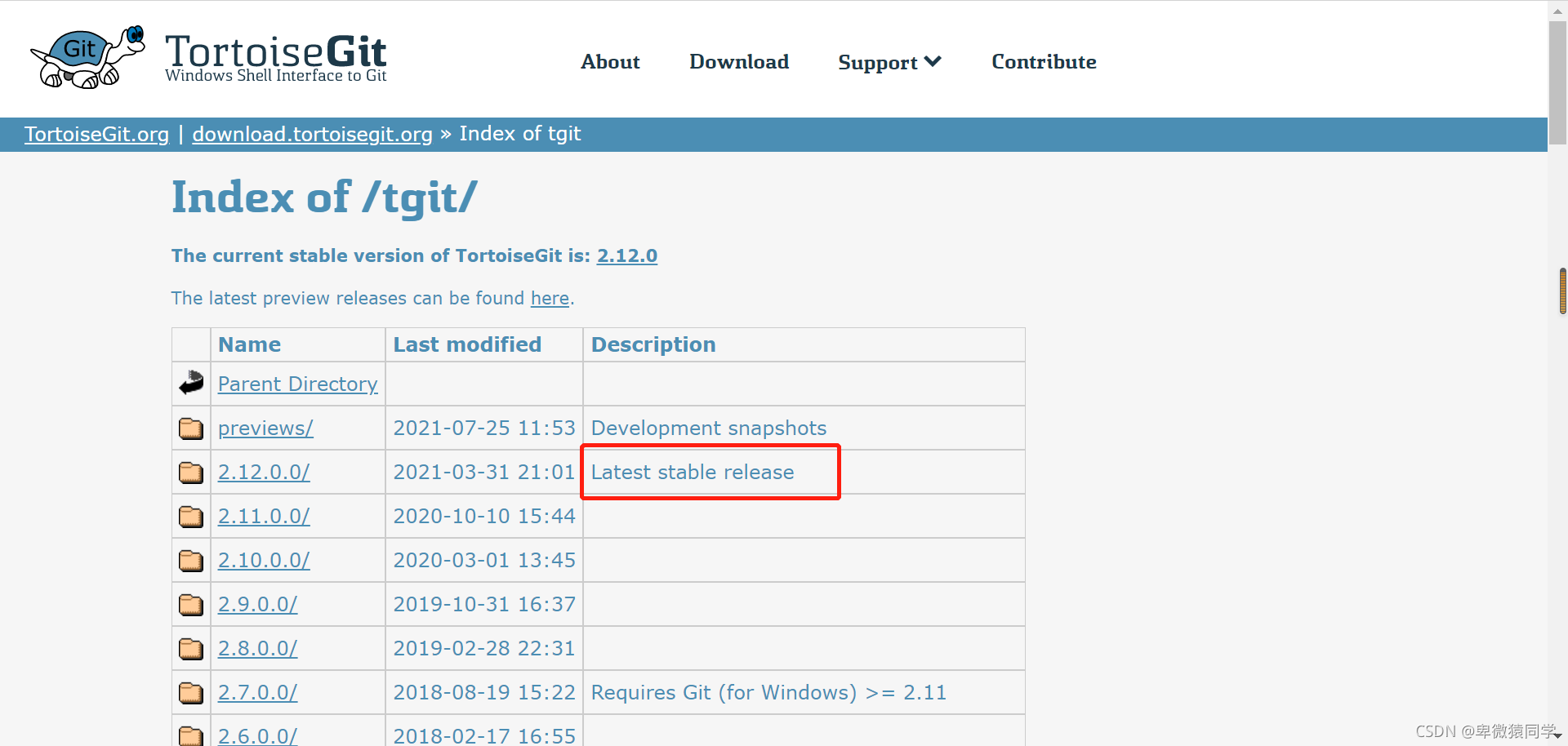The width and height of the screenshot is (1568, 746).
Task: Click the scrollbar down arrow
Action: coord(1557,736)
